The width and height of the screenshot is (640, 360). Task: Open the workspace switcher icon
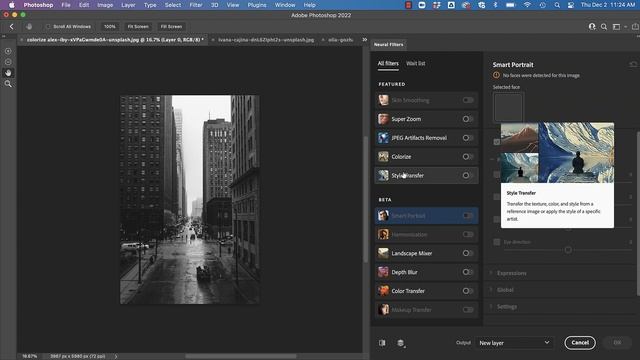point(617,27)
